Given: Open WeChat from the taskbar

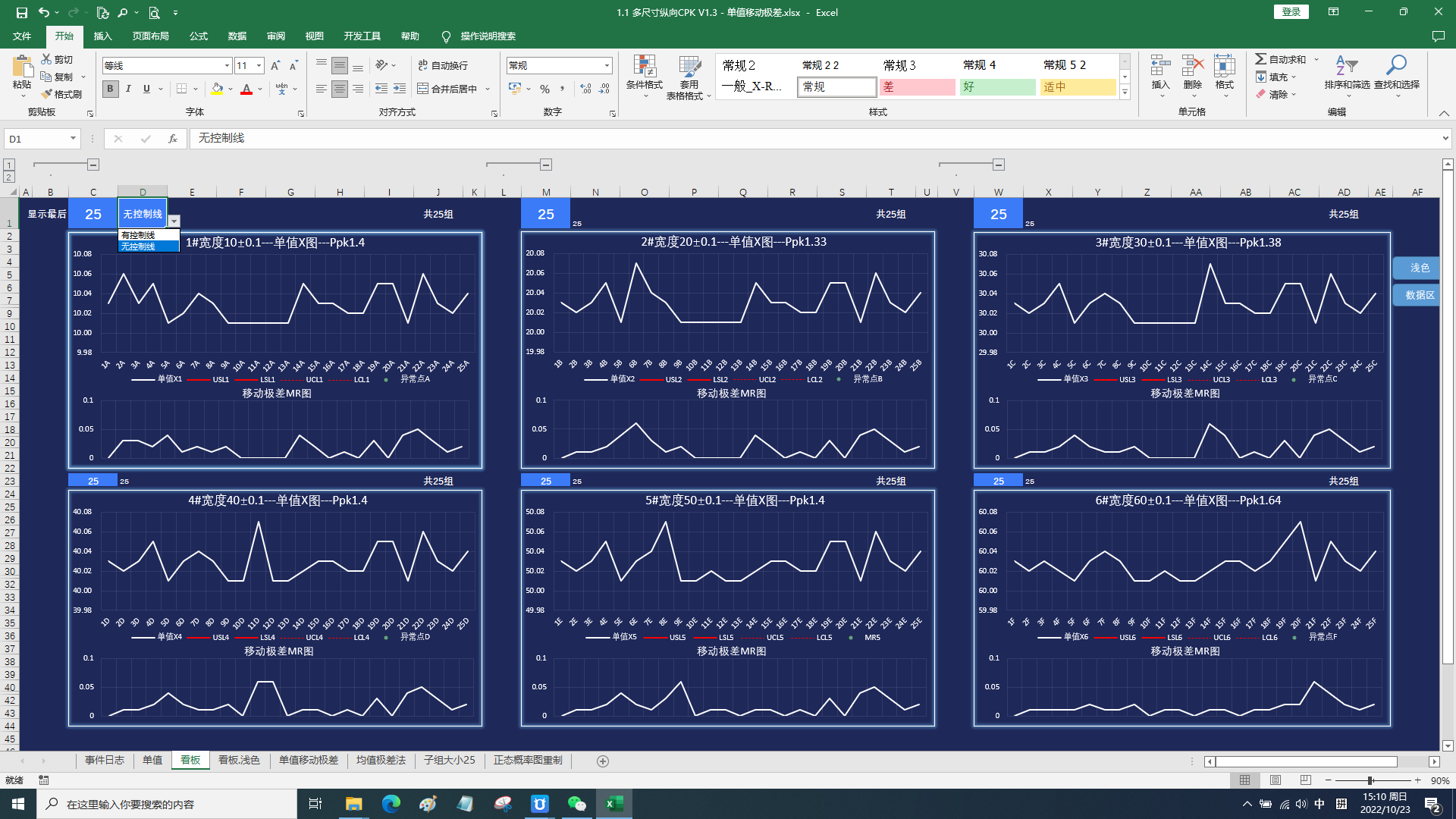Looking at the screenshot, I should tap(577, 804).
